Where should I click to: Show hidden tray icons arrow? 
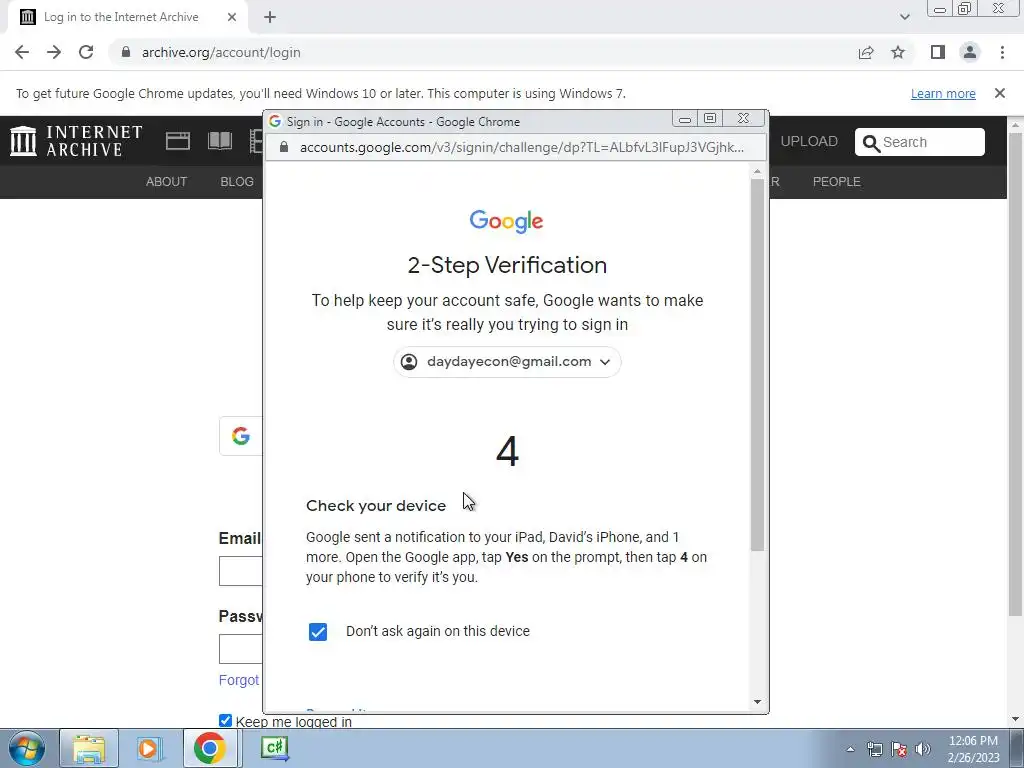[850, 749]
